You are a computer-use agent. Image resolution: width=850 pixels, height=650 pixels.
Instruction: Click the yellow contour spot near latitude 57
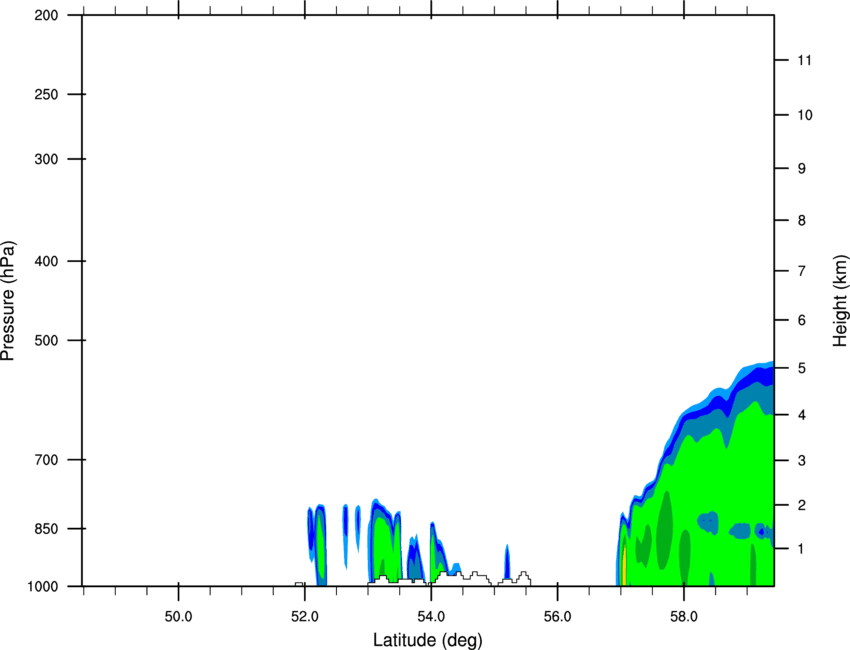click(624, 567)
